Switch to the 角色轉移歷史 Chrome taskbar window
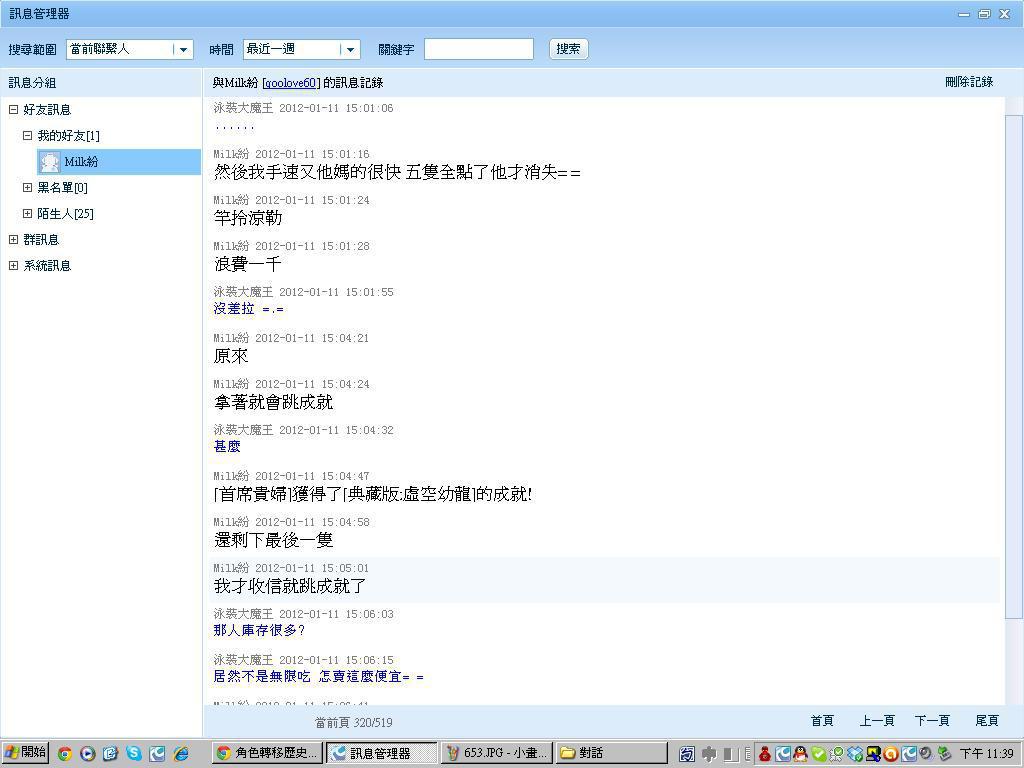1024x768 pixels. [x=268, y=753]
